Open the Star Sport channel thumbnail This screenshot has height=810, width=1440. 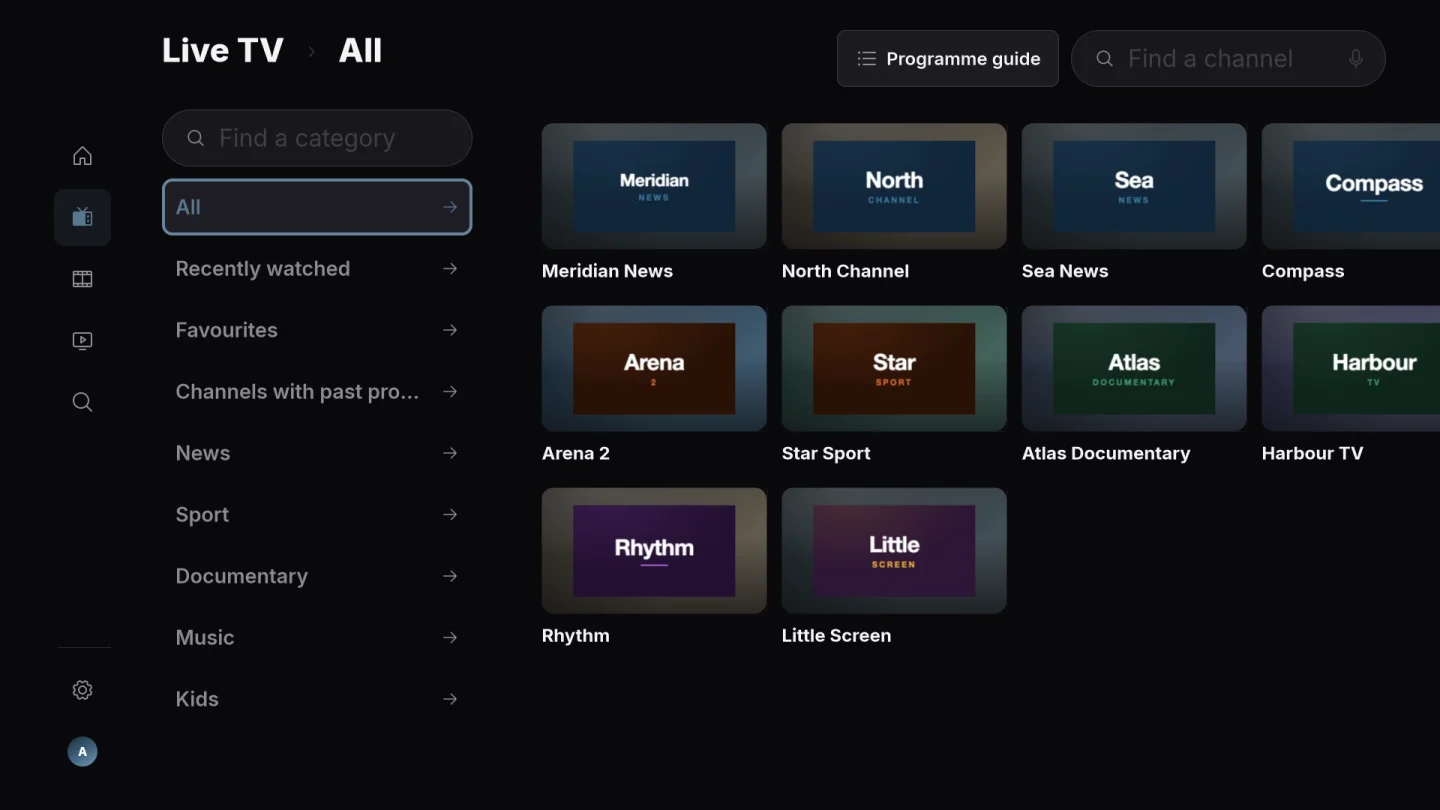pos(894,368)
